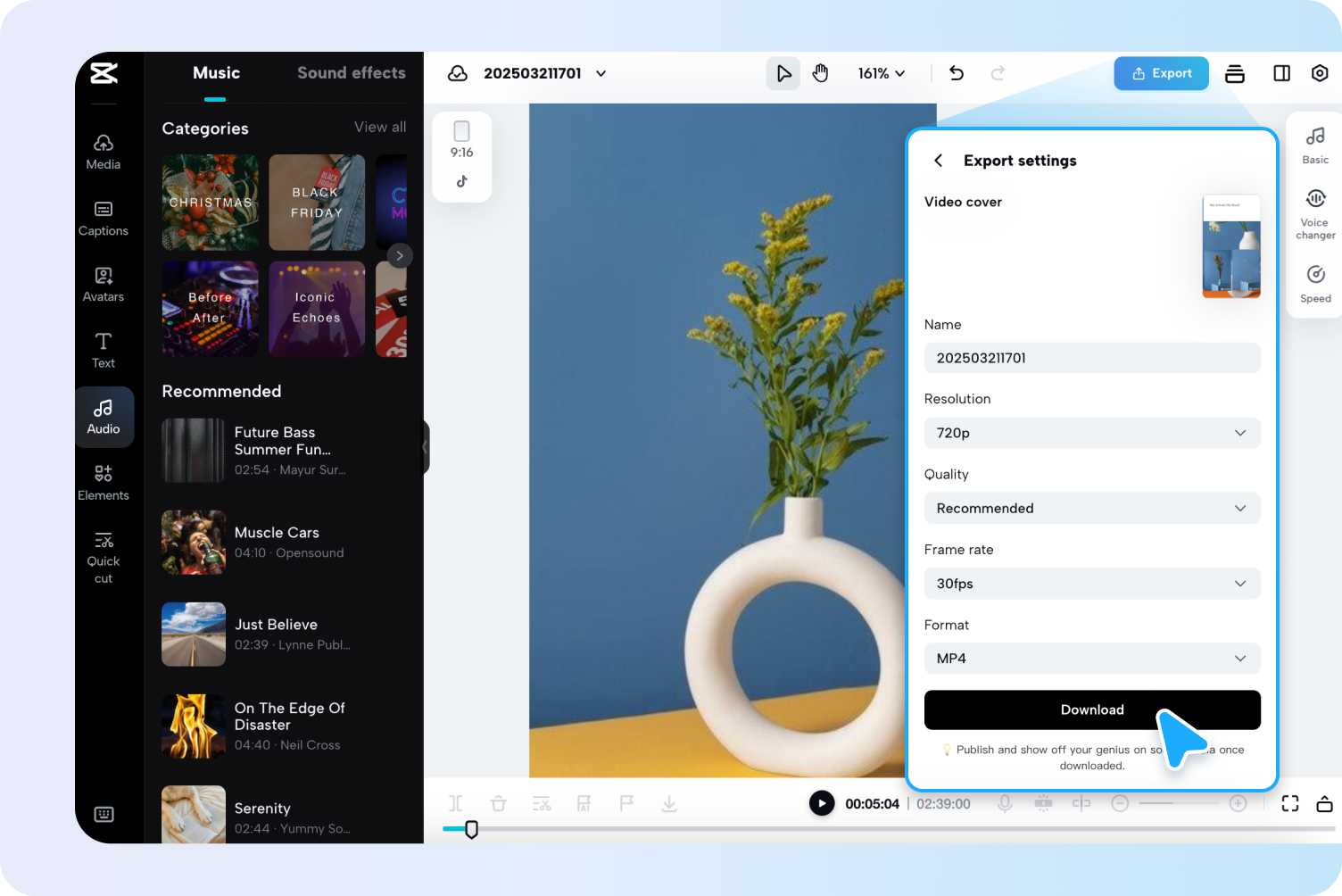Redo the last action
1342x896 pixels.
tap(998, 73)
